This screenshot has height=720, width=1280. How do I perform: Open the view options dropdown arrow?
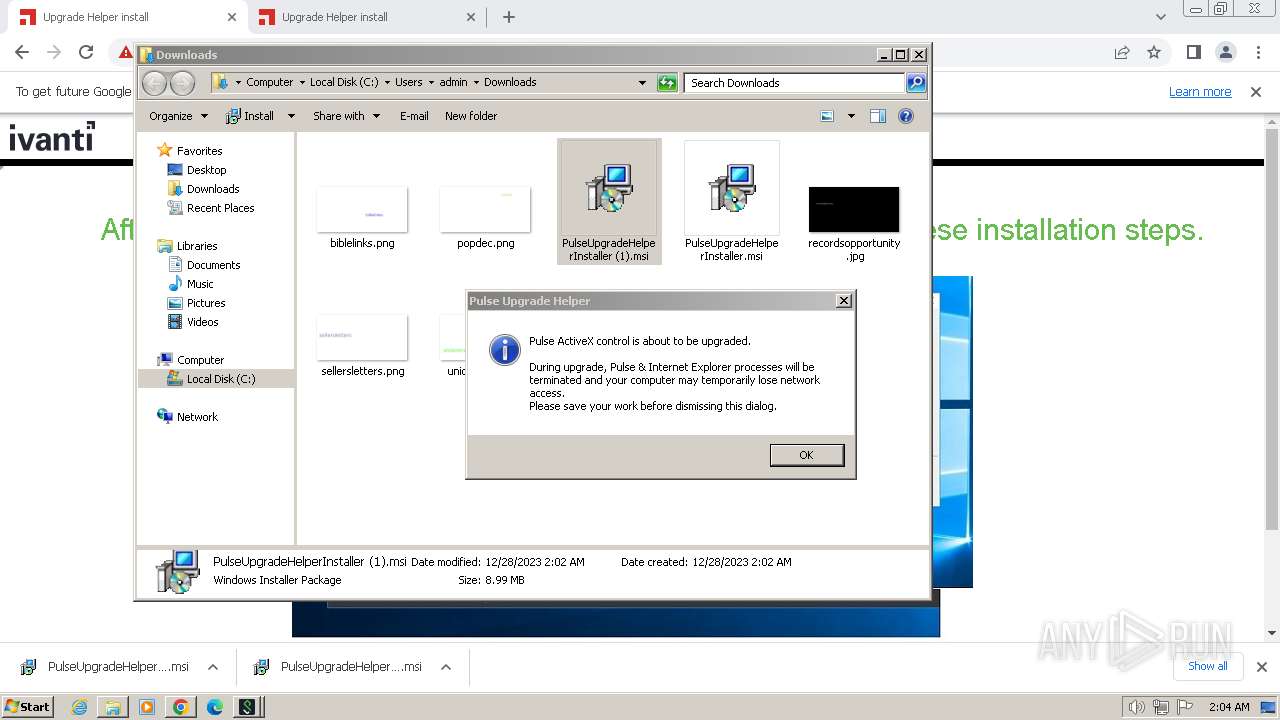click(851, 116)
